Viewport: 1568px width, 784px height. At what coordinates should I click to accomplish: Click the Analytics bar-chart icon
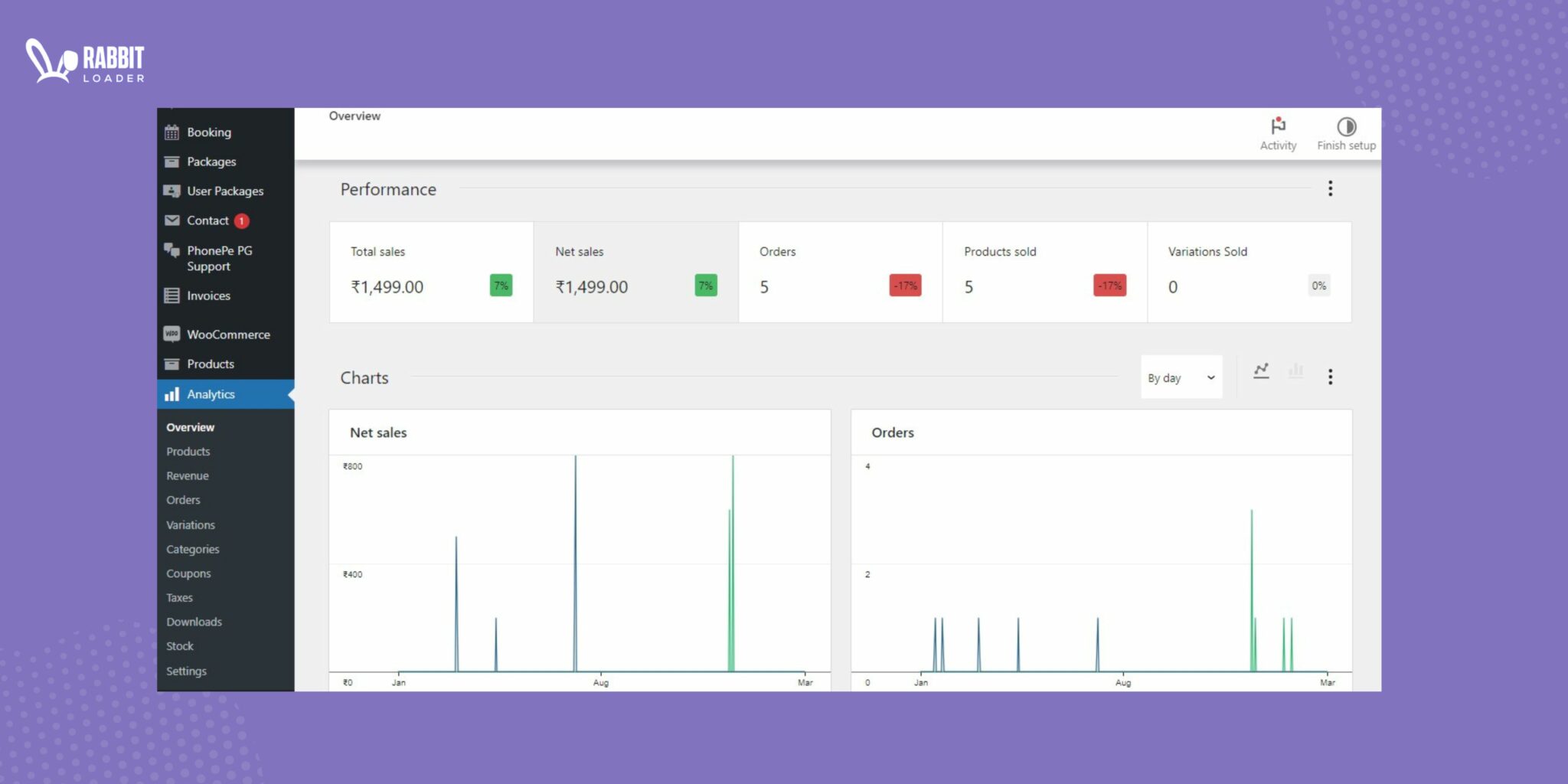pos(171,394)
